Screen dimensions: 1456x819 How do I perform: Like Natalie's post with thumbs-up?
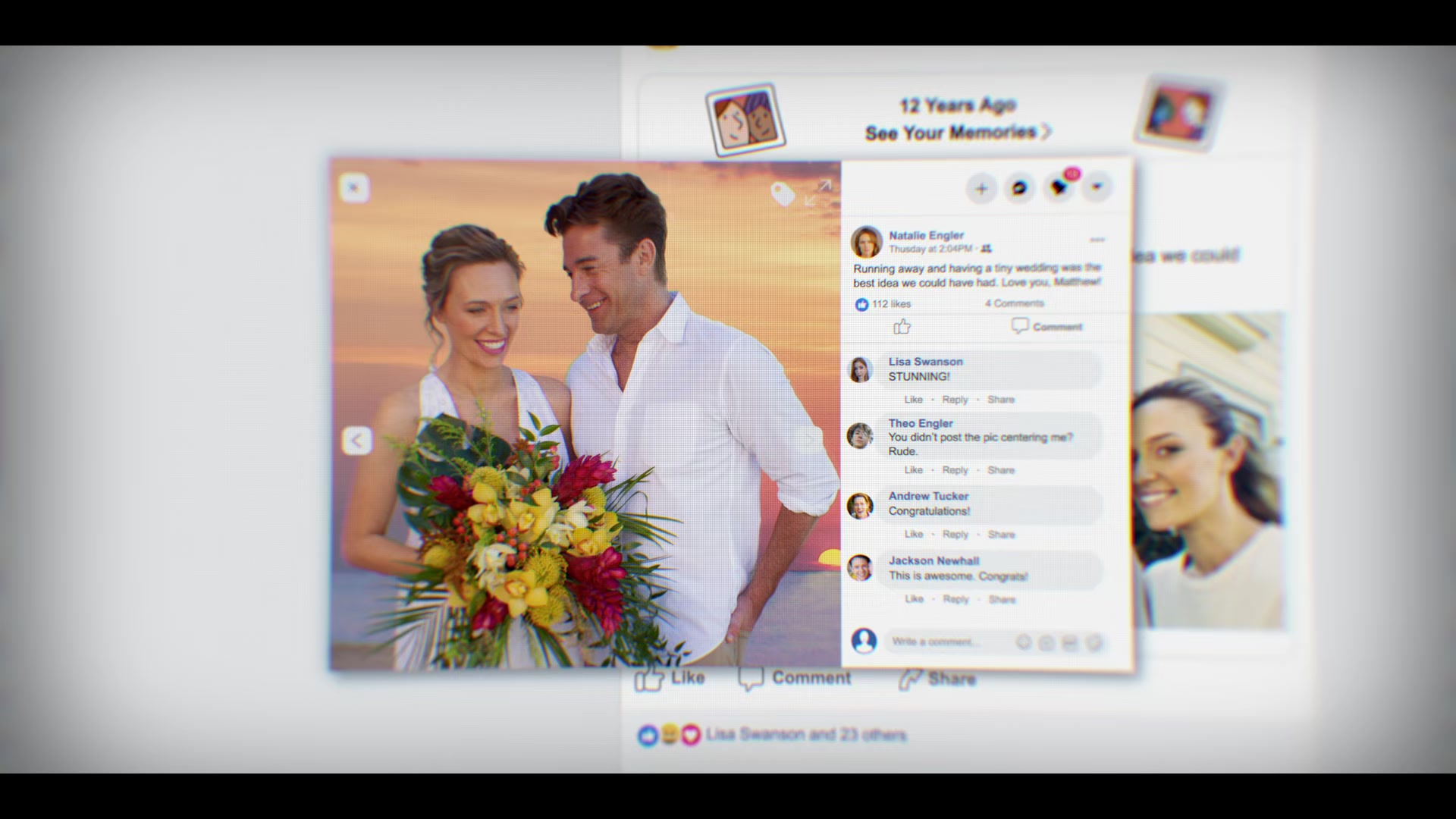pyautogui.click(x=902, y=327)
